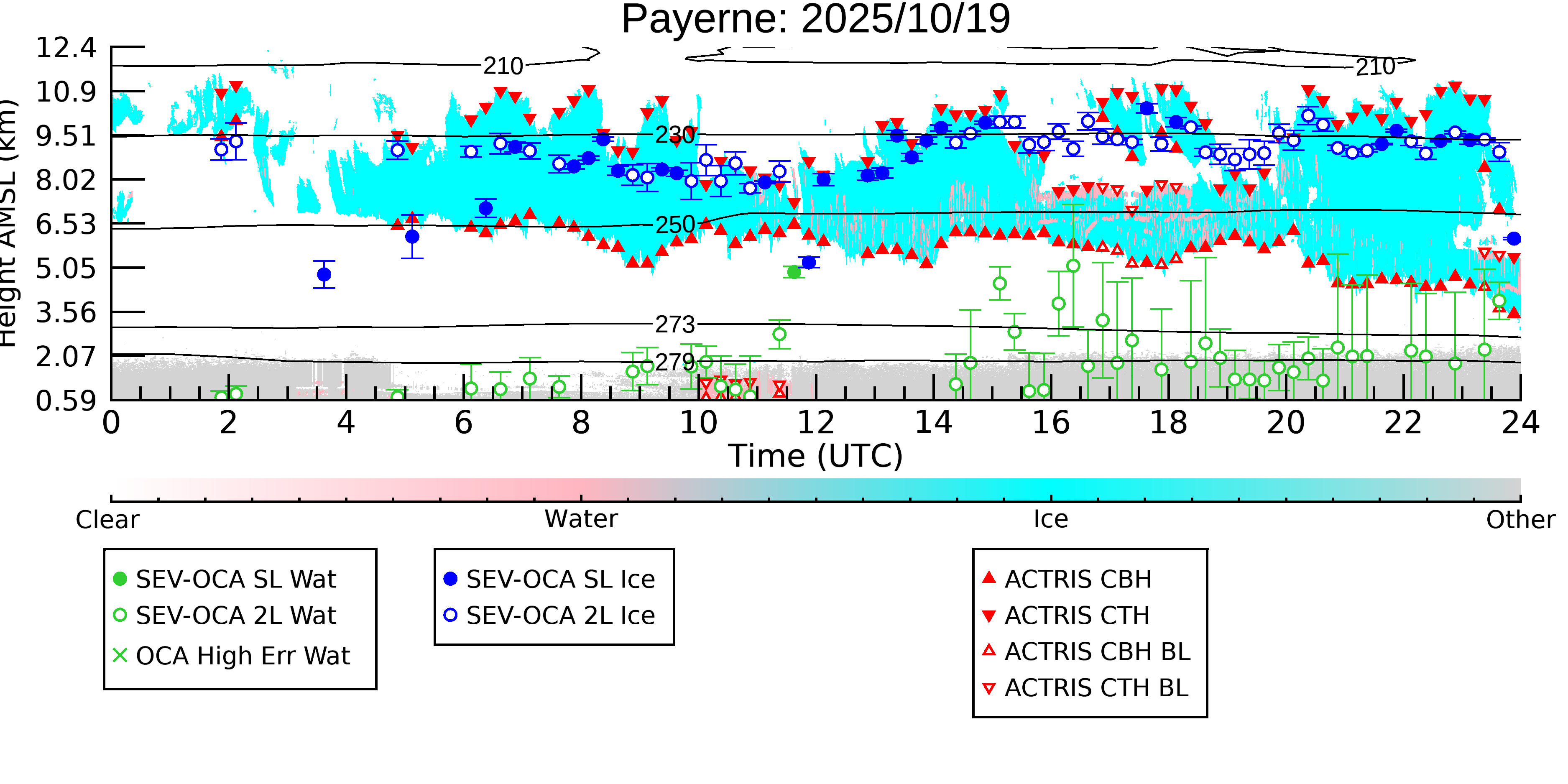The height and width of the screenshot is (784, 1568).
Task: Click the Clear label at colorbar start
Action: point(107,520)
